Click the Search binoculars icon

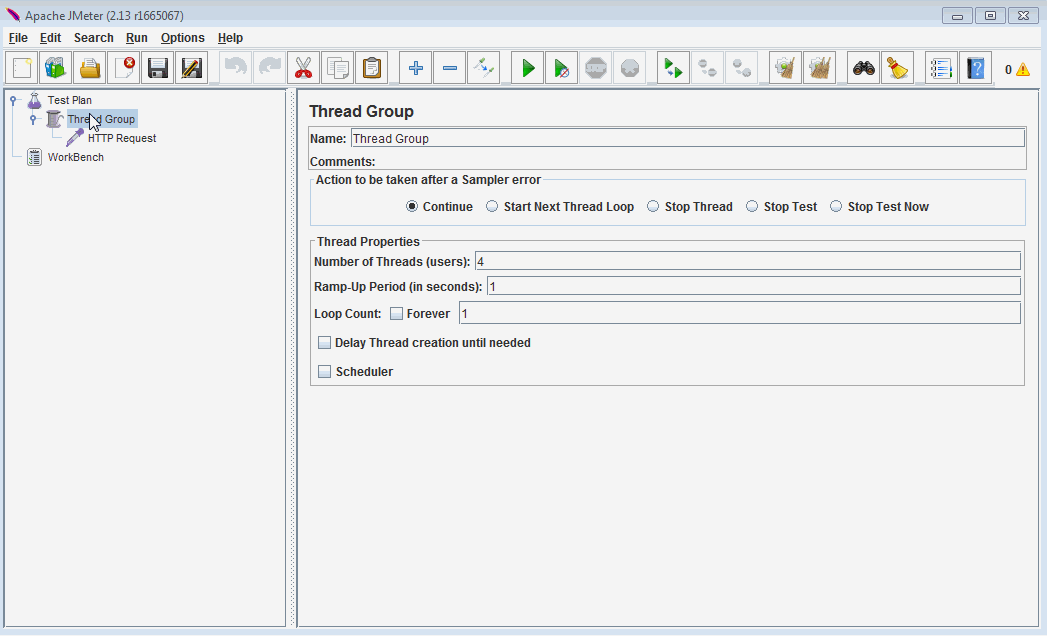tap(864, 68)
